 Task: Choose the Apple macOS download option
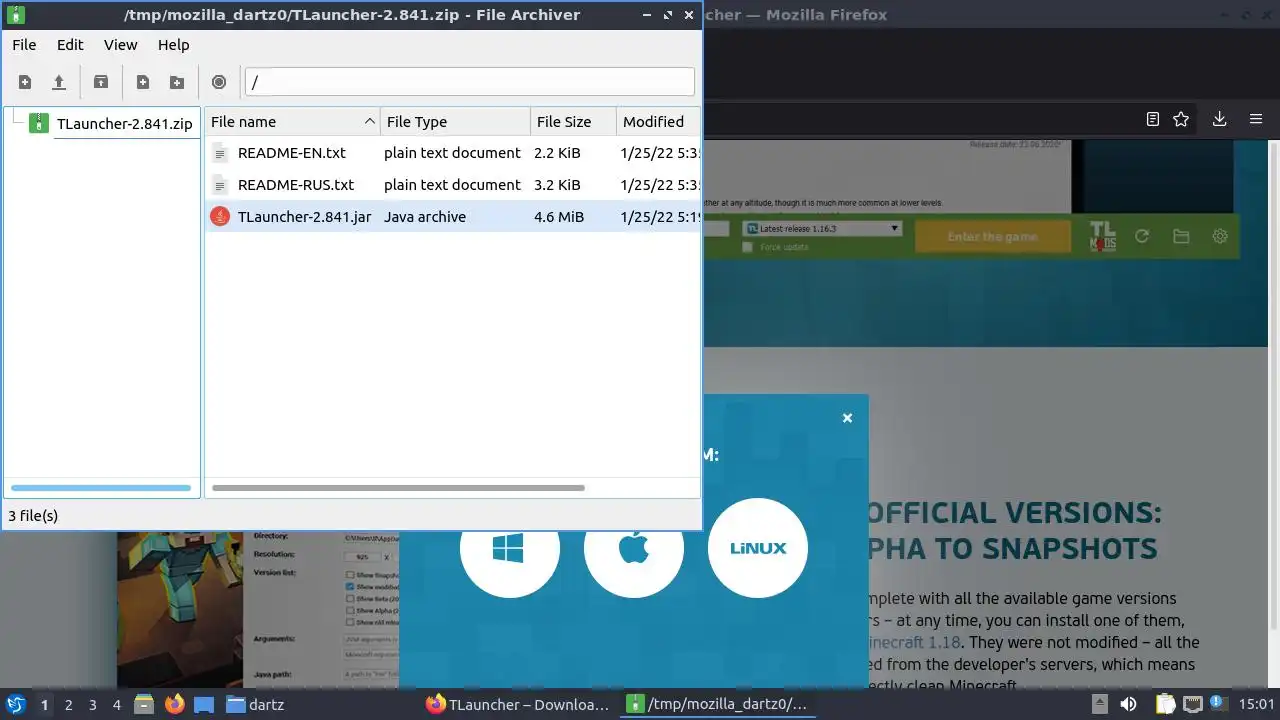634,548
